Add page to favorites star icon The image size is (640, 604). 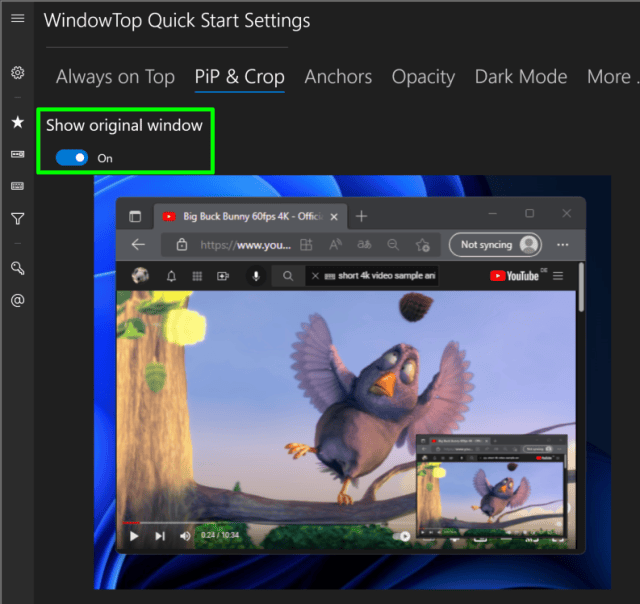422,245
